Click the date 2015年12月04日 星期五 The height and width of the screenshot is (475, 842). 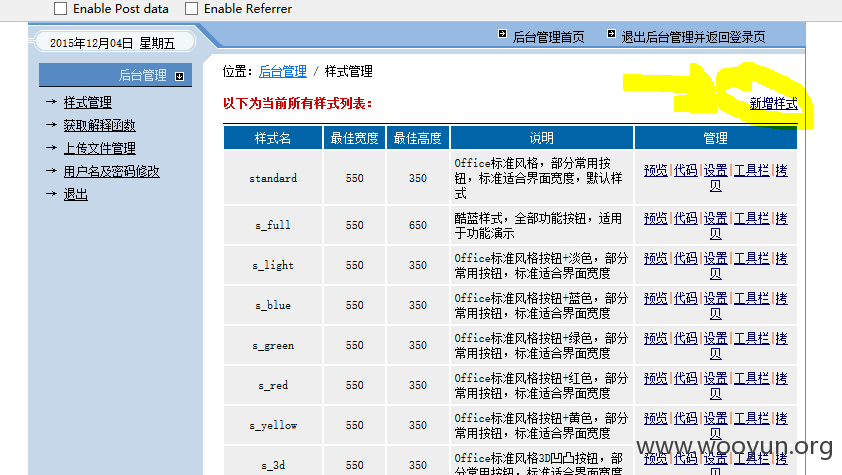(112, 43)
